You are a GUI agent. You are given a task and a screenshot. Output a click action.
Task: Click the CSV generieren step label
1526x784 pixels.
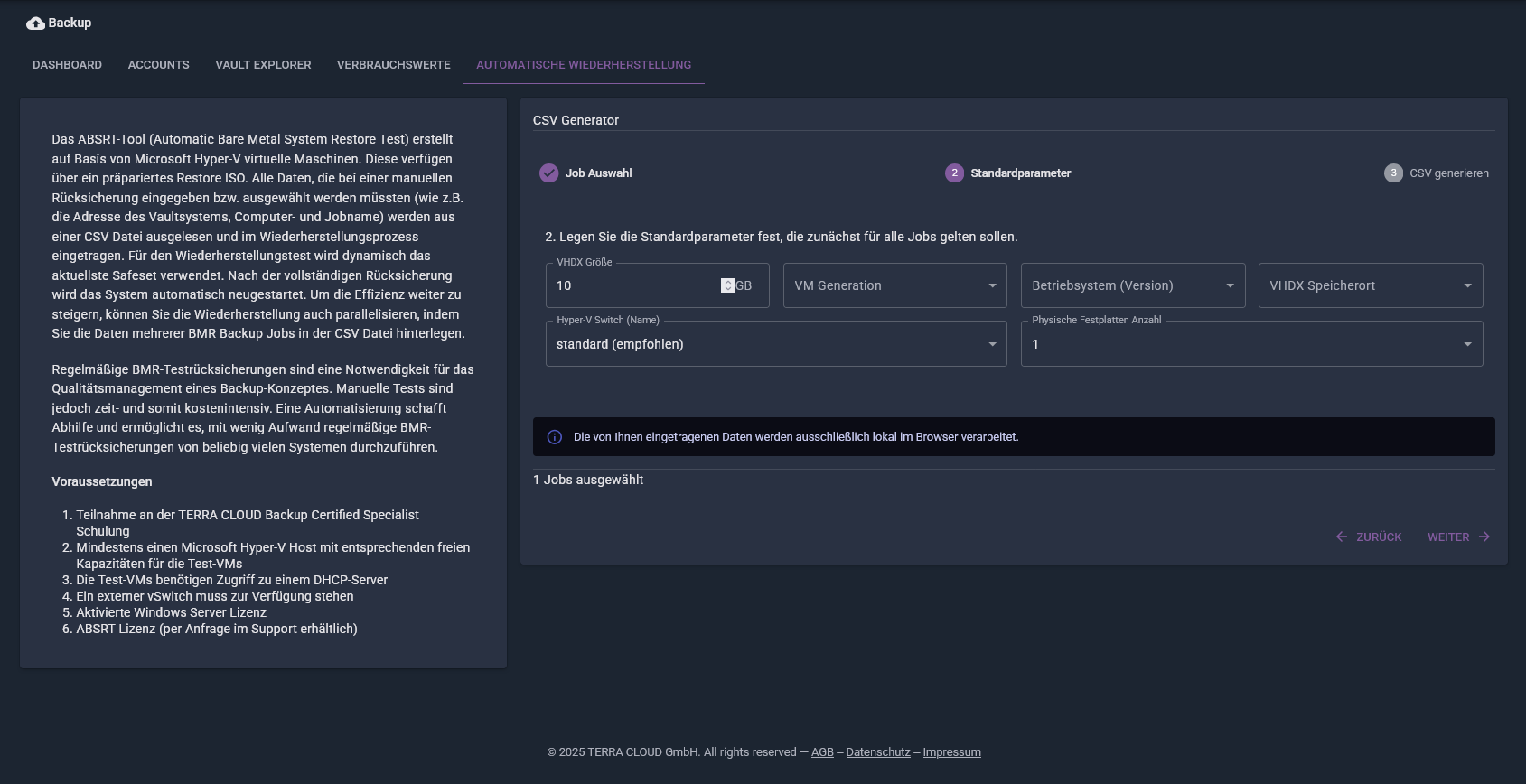(x=1449, y=173)
